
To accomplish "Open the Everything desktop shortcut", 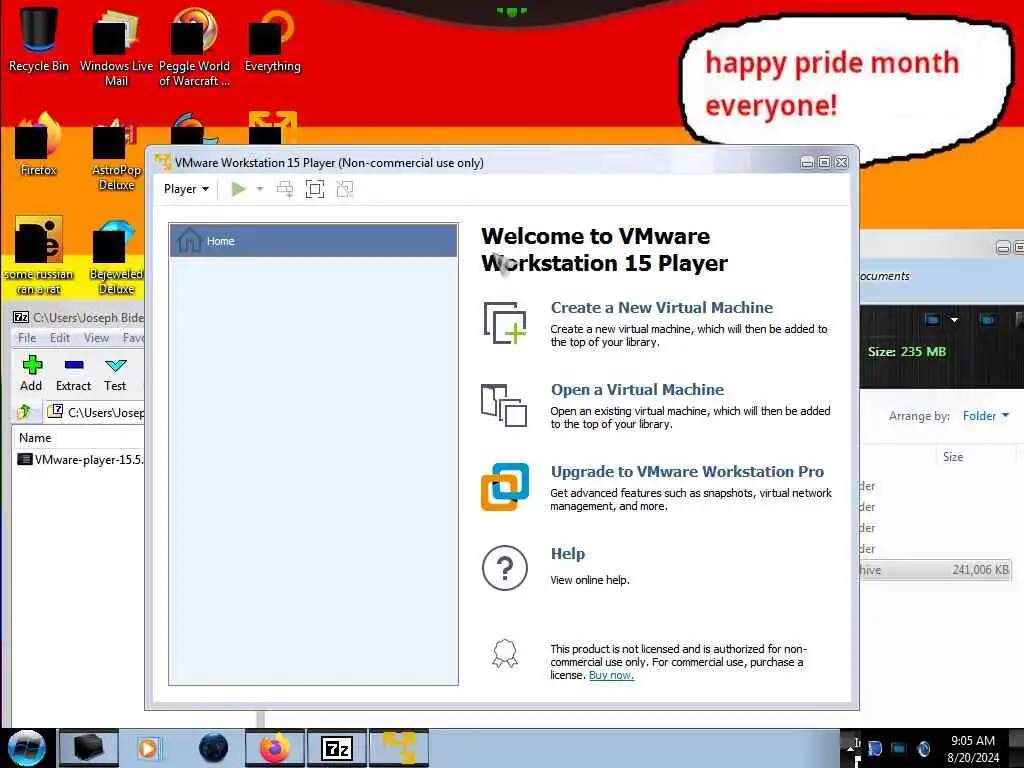I will [x=272, y=40].
